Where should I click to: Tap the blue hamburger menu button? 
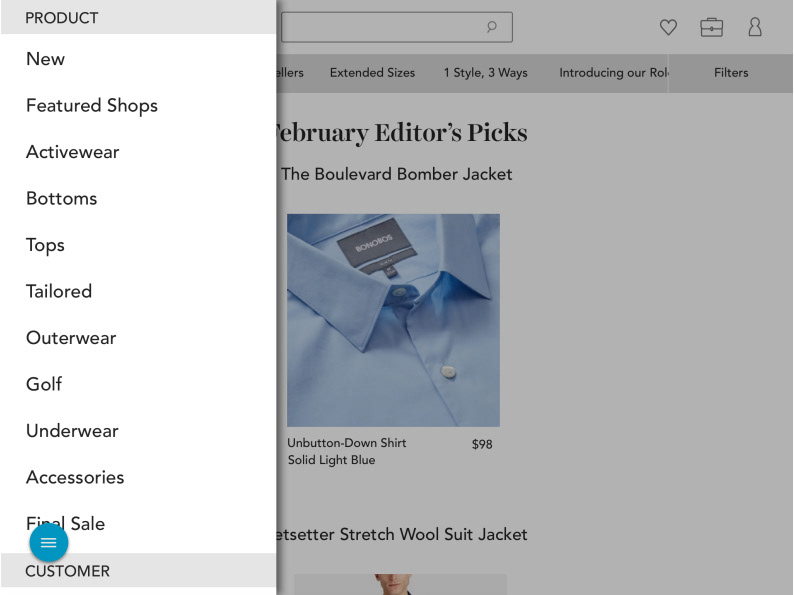[49, 542]
